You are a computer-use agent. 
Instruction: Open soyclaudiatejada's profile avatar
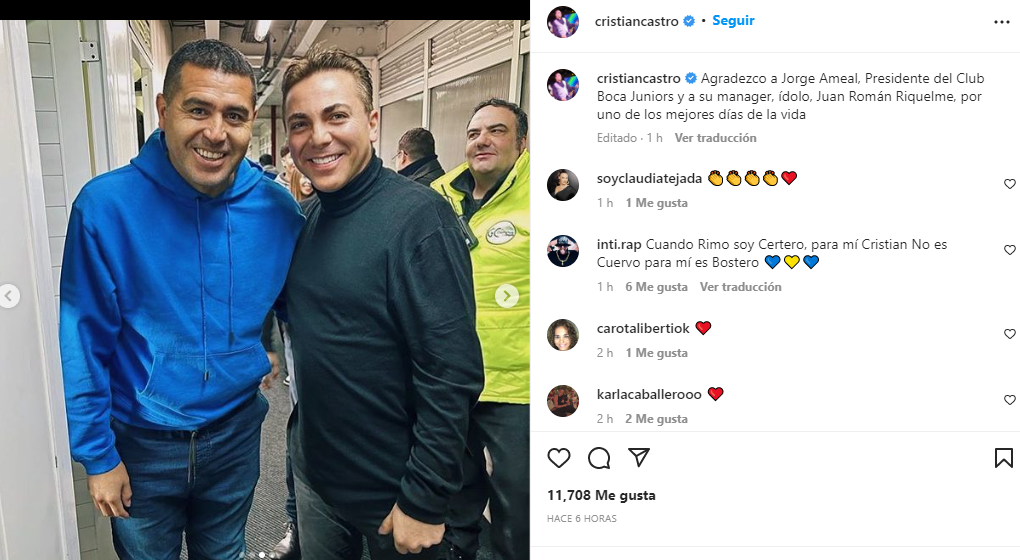coord(563,185)
